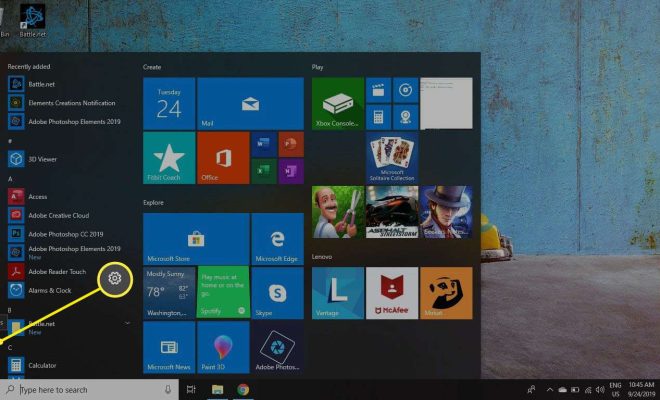Open the Calculator small tile in the Play group
This screenshot has width=660, height=400.
coord(378,117)
